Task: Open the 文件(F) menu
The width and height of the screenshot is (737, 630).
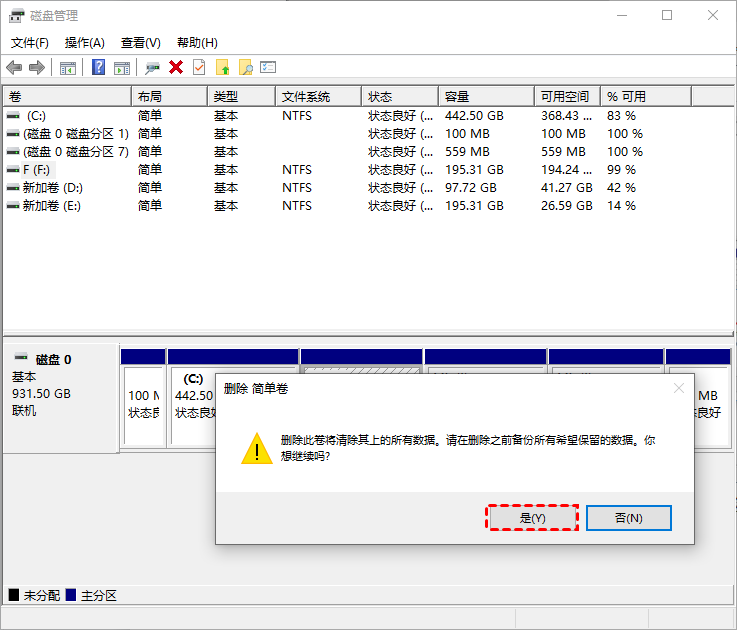Action: pos(30,43)
